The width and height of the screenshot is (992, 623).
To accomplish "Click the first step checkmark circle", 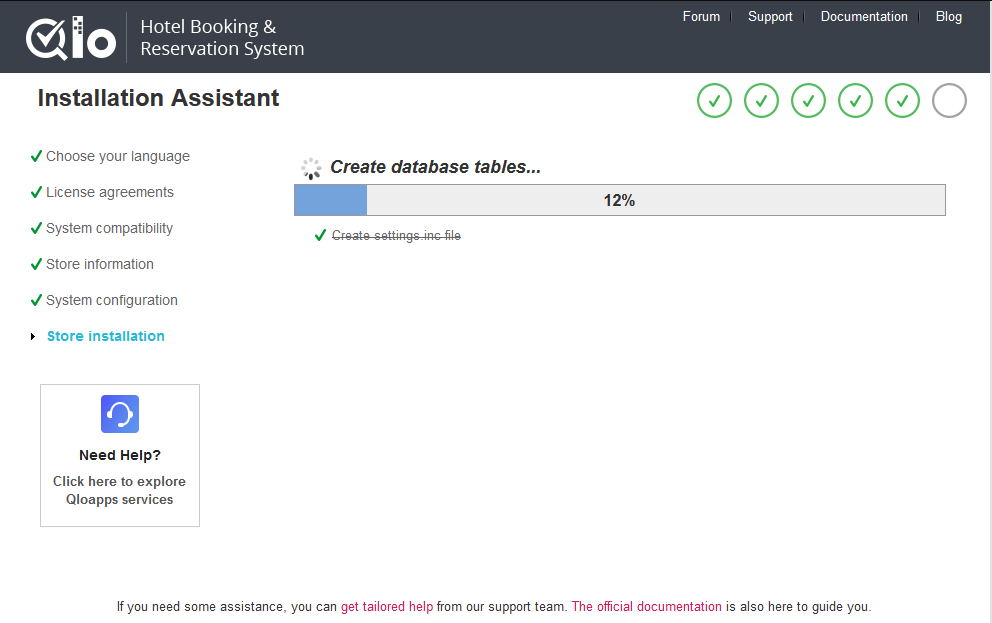I will [x=714, y=101].
